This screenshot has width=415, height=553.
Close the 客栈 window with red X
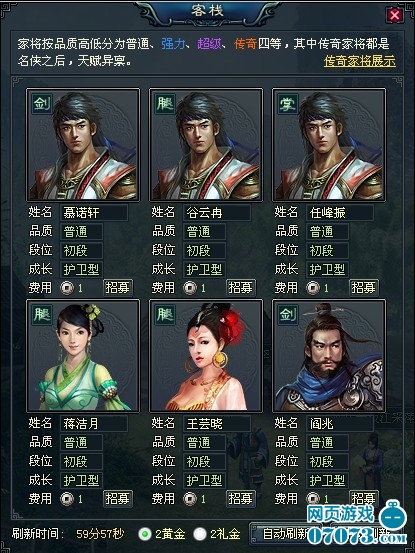click(x=394, y=15)
